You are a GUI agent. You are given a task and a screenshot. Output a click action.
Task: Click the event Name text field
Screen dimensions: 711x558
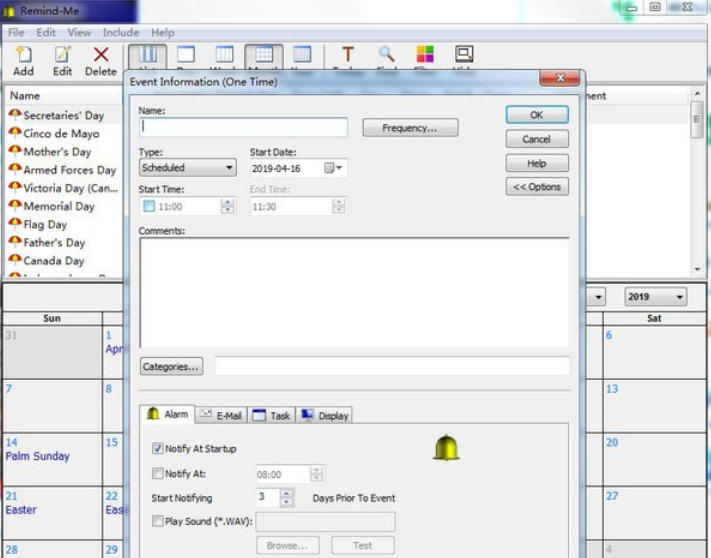(x=243, y=127)
